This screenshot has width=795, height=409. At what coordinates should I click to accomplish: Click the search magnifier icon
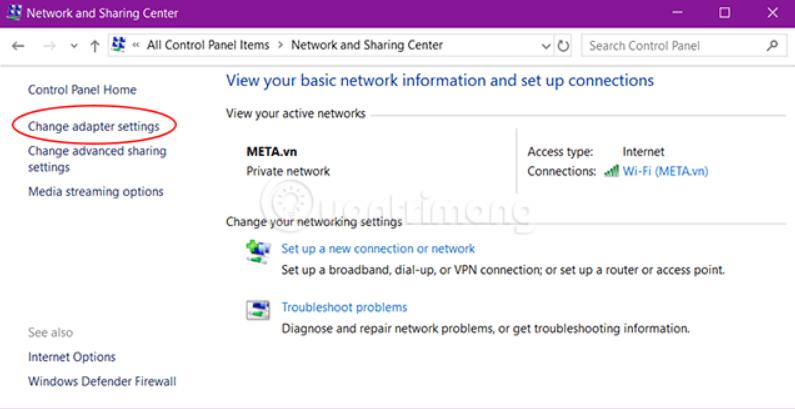(x=772, y=46)
